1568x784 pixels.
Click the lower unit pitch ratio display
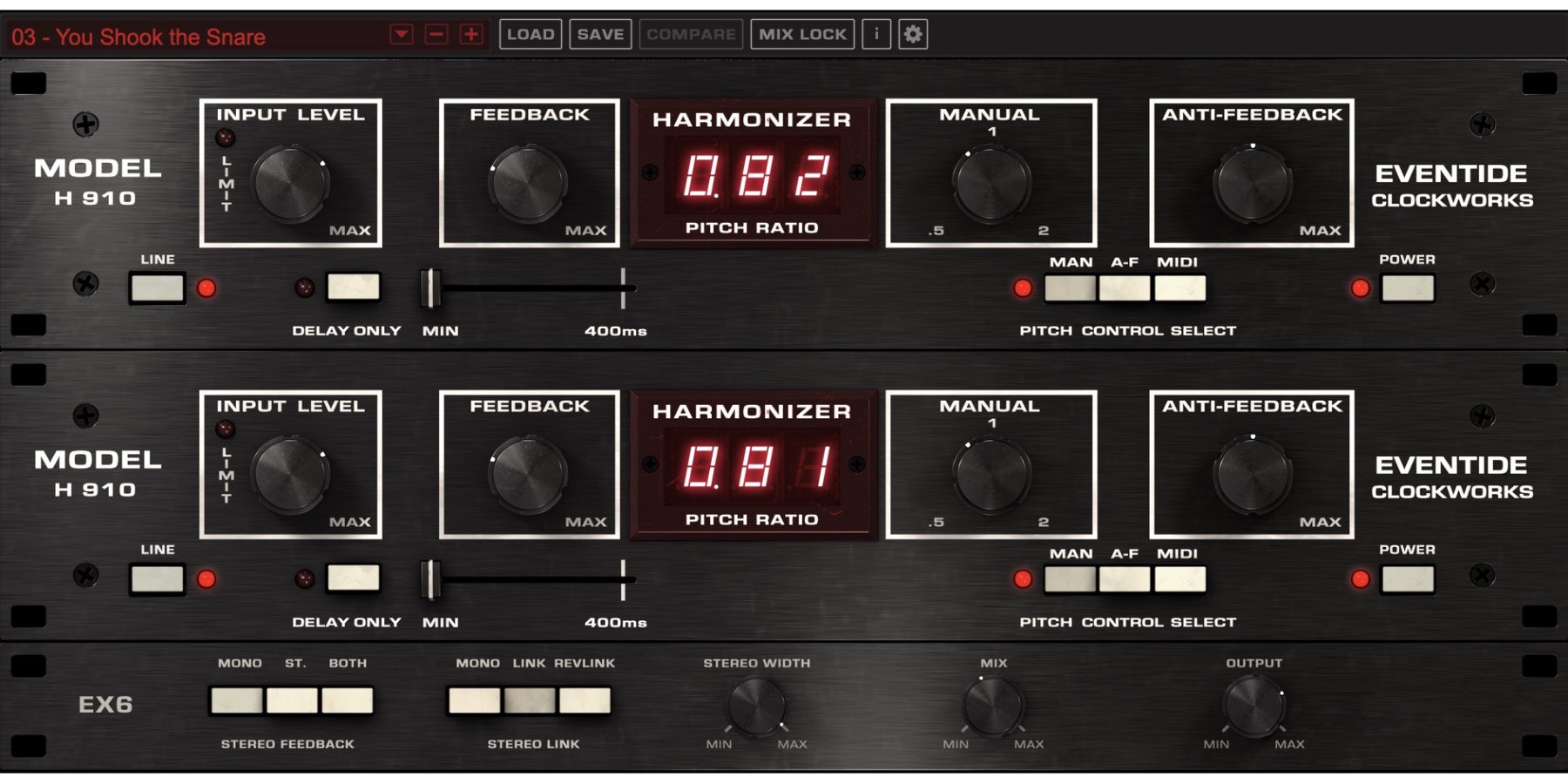(x=753, y=466)
